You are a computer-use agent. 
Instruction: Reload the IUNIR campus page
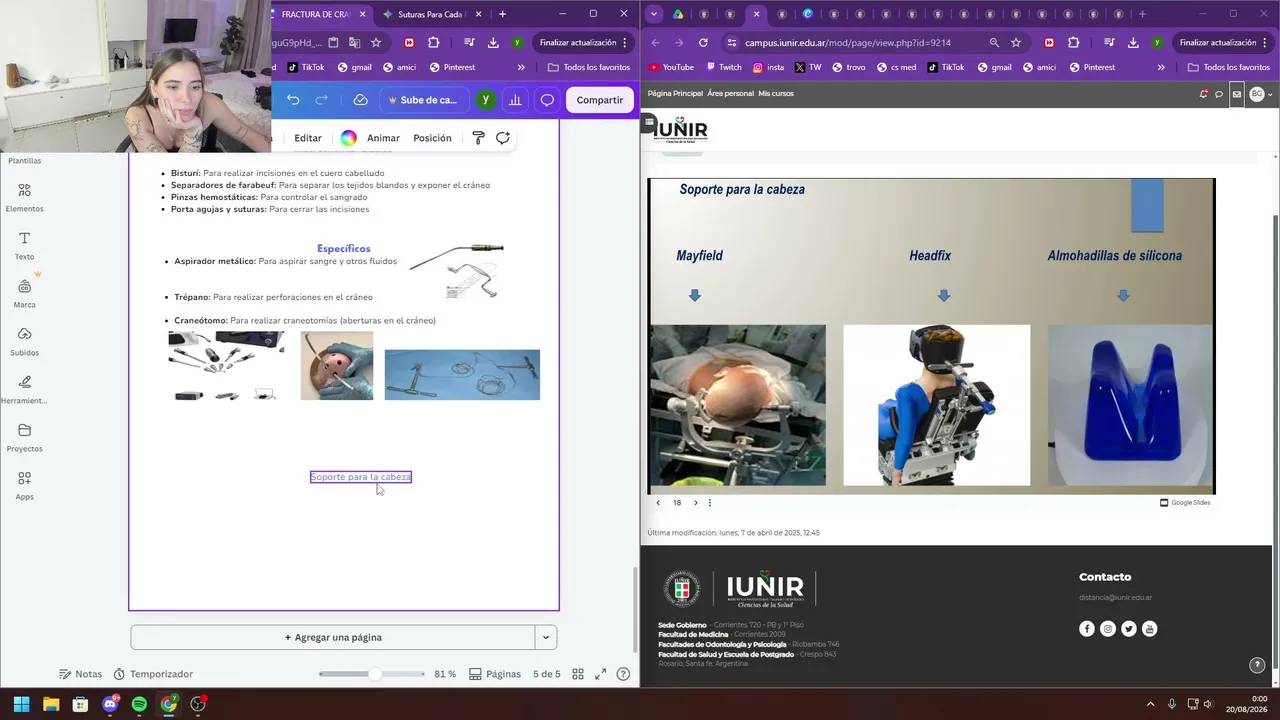(703, 43)
